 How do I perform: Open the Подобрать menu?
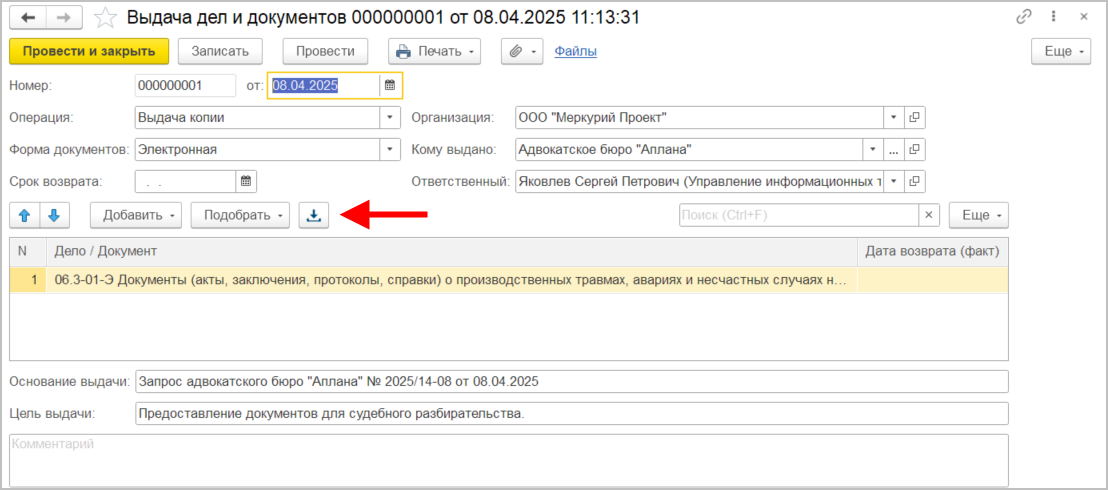[x=240, y=216]
